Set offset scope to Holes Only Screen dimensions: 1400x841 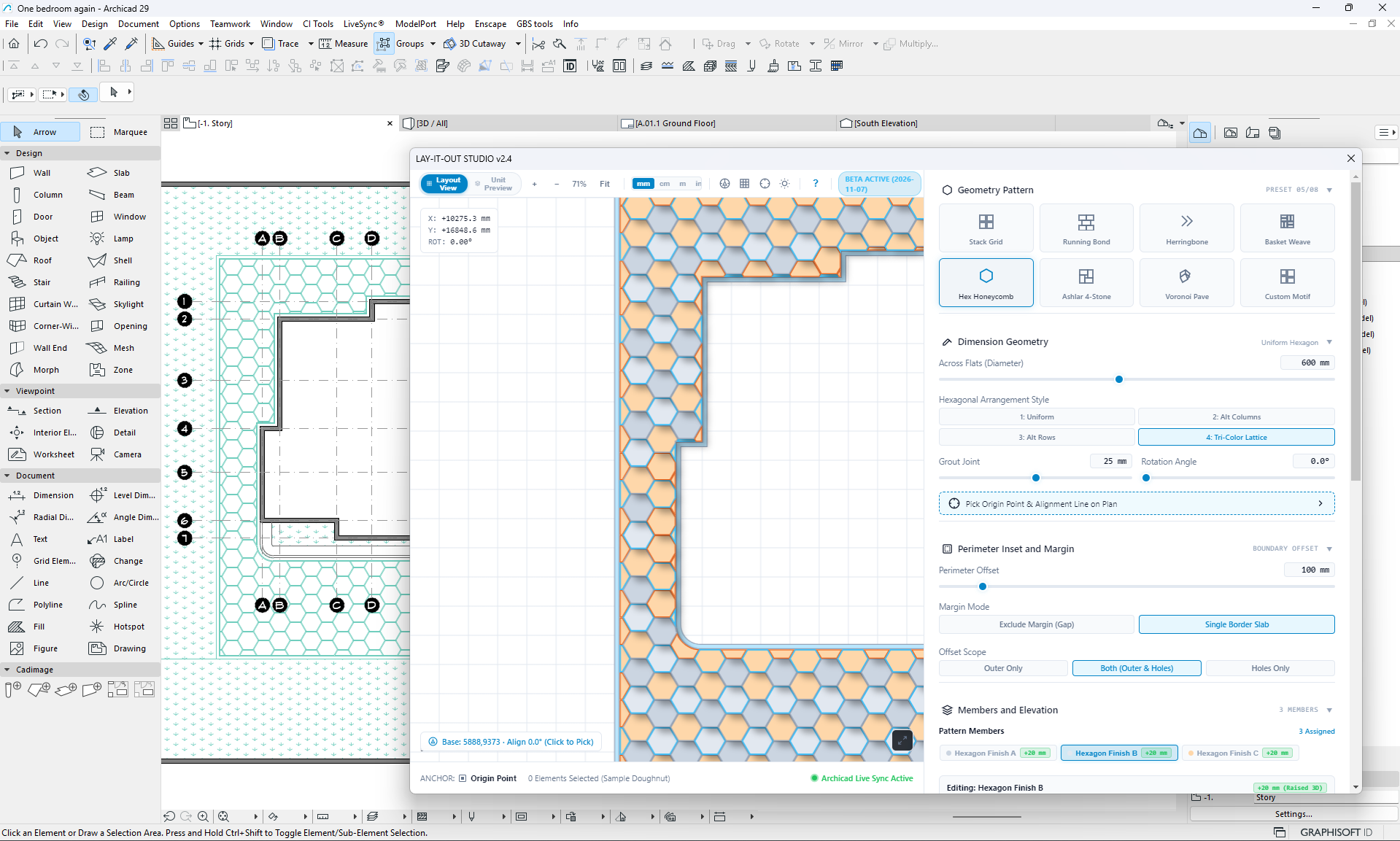1270,668
